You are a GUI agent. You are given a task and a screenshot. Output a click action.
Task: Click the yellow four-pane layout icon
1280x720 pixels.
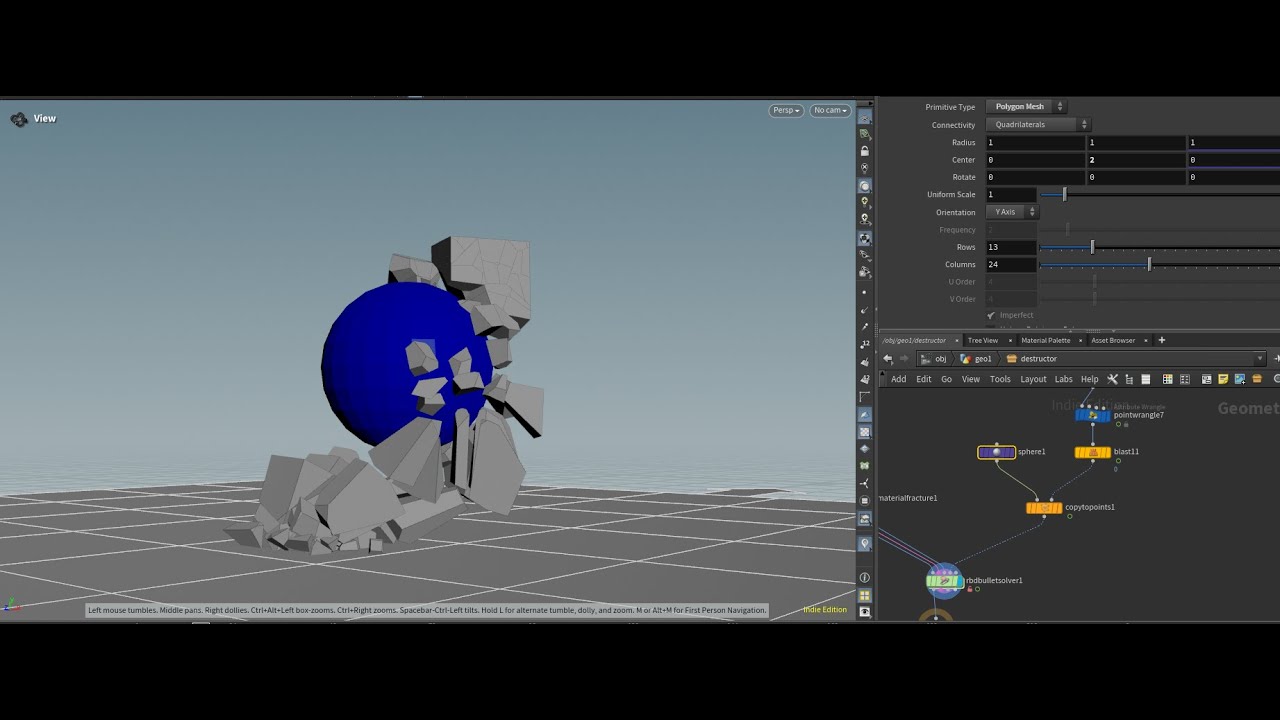pos(865,595)
